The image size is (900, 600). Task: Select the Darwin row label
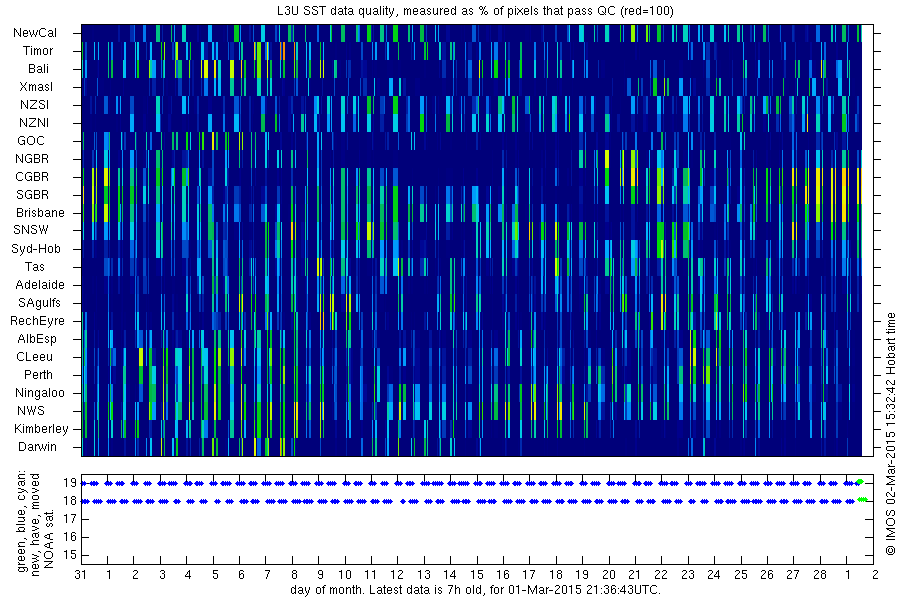coord(37,447)
